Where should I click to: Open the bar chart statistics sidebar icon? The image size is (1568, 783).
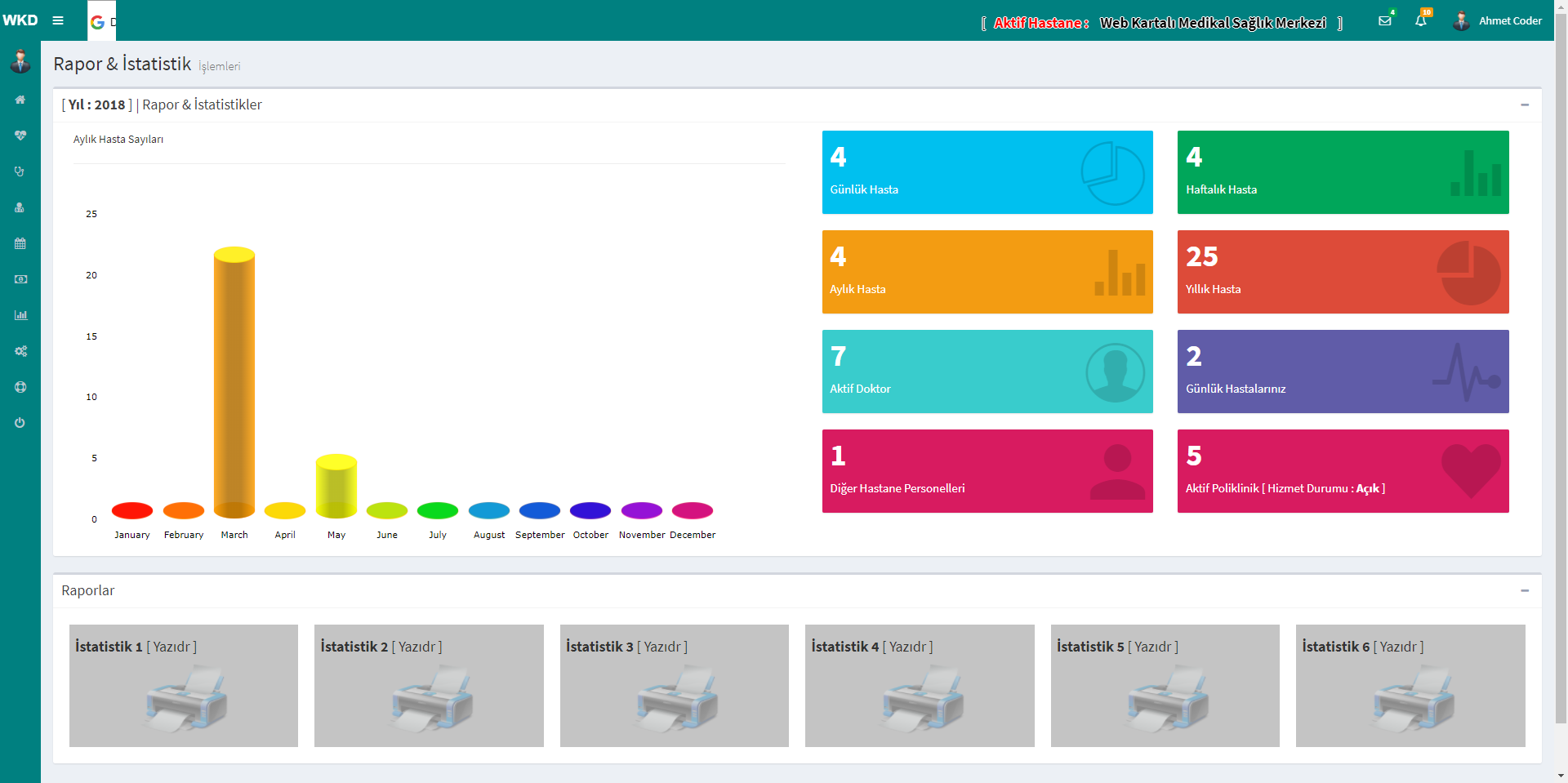(20, 315)
